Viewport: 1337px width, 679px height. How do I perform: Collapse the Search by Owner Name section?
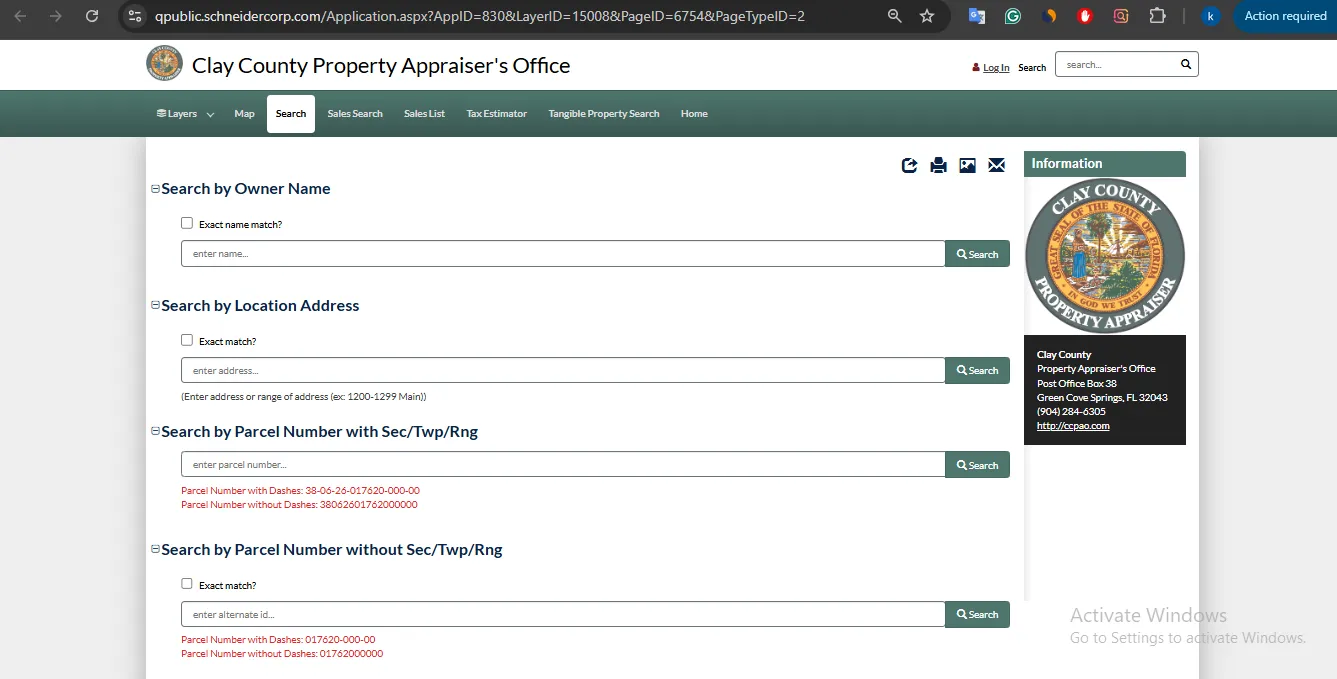(155, 189)
